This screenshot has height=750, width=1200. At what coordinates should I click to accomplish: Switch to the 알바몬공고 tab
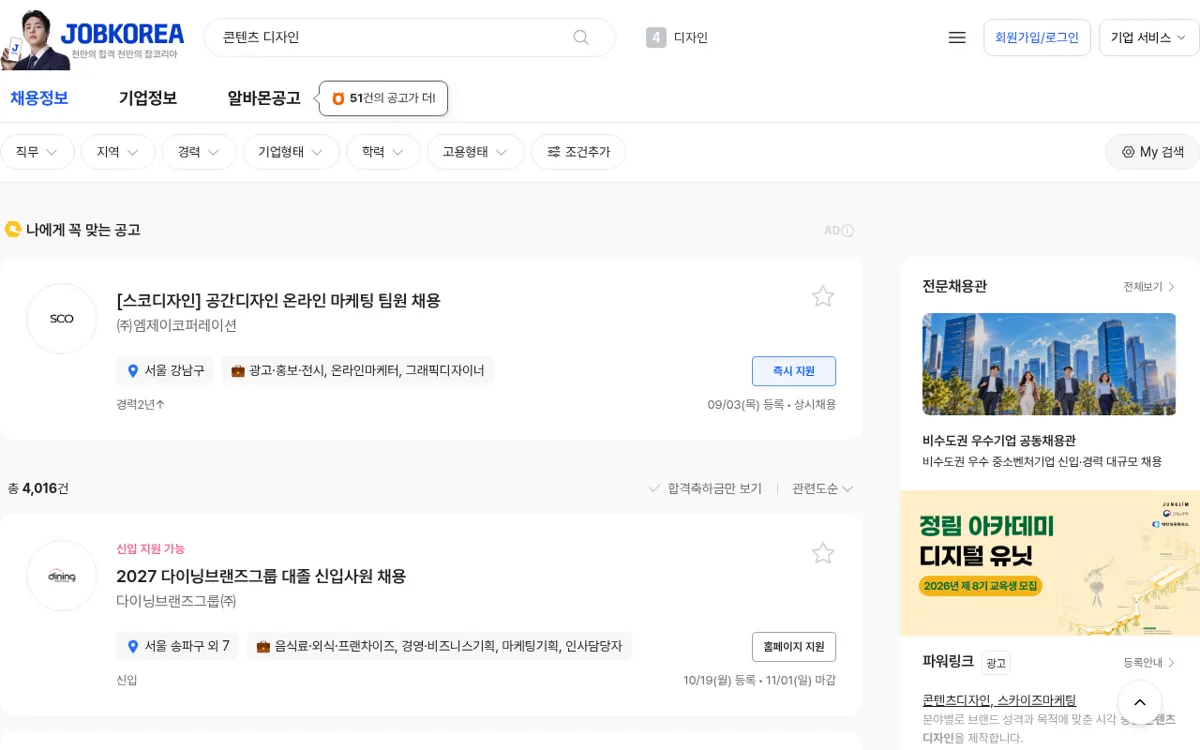[264, 98]
